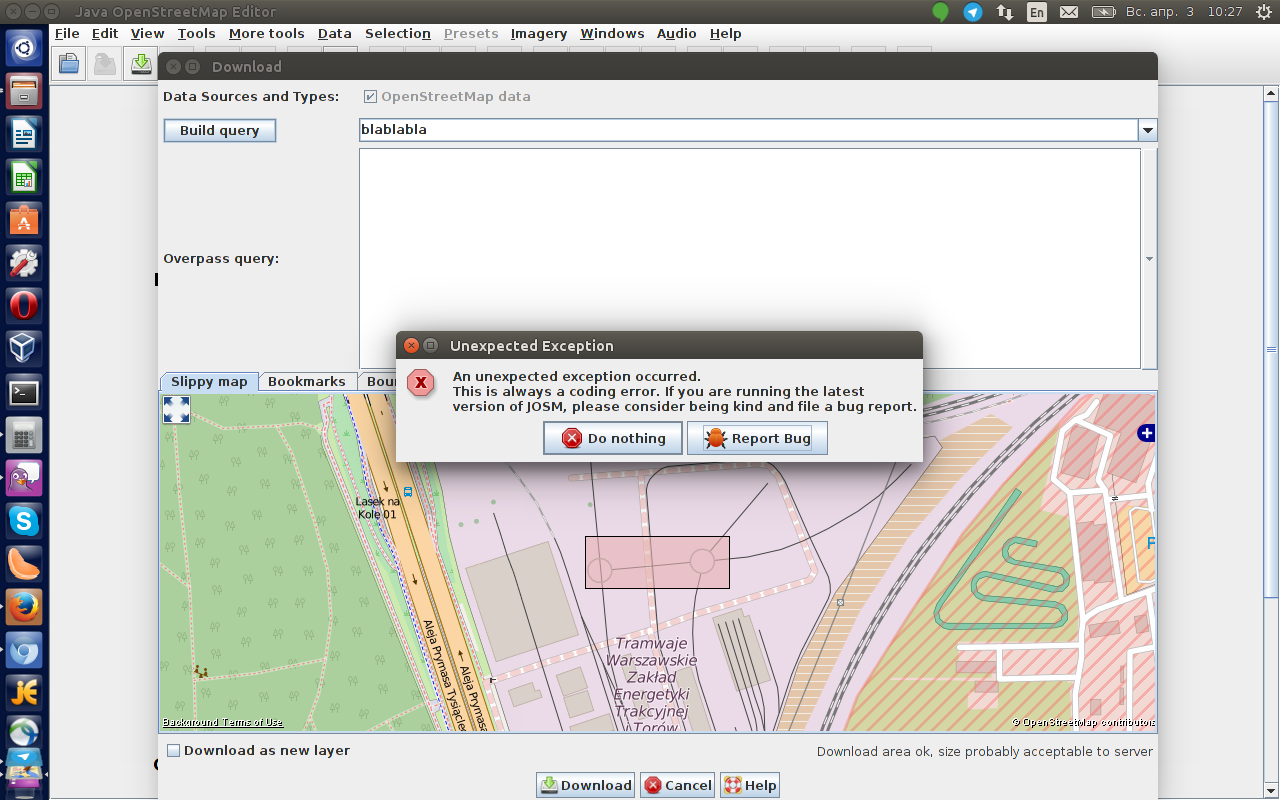Screen dimensions: 1280x800
Task: Toggle fullscreen map arrows icon in Slippy map
Action: point(176,409)
